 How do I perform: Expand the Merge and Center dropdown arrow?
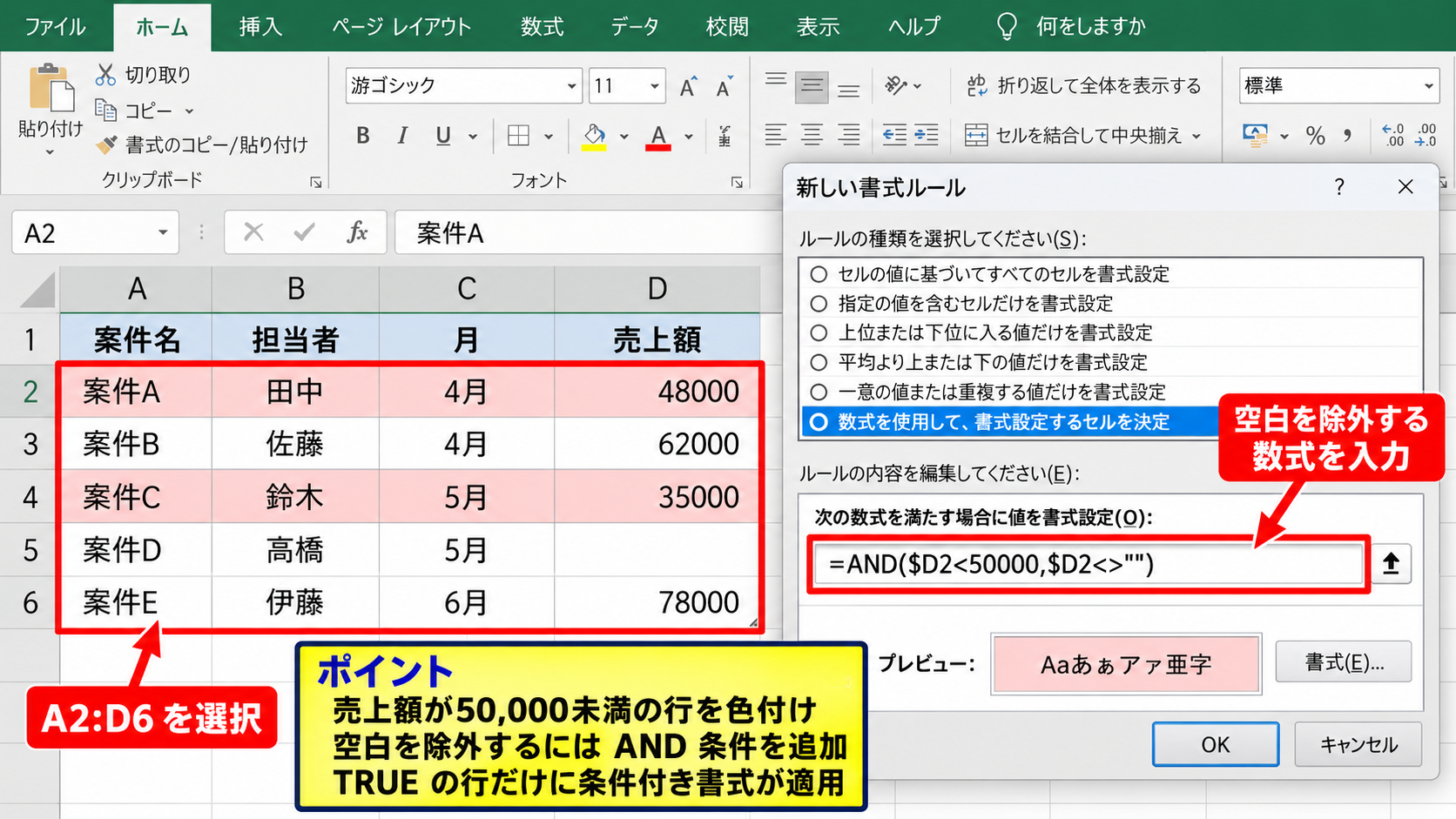point(1196,136)
